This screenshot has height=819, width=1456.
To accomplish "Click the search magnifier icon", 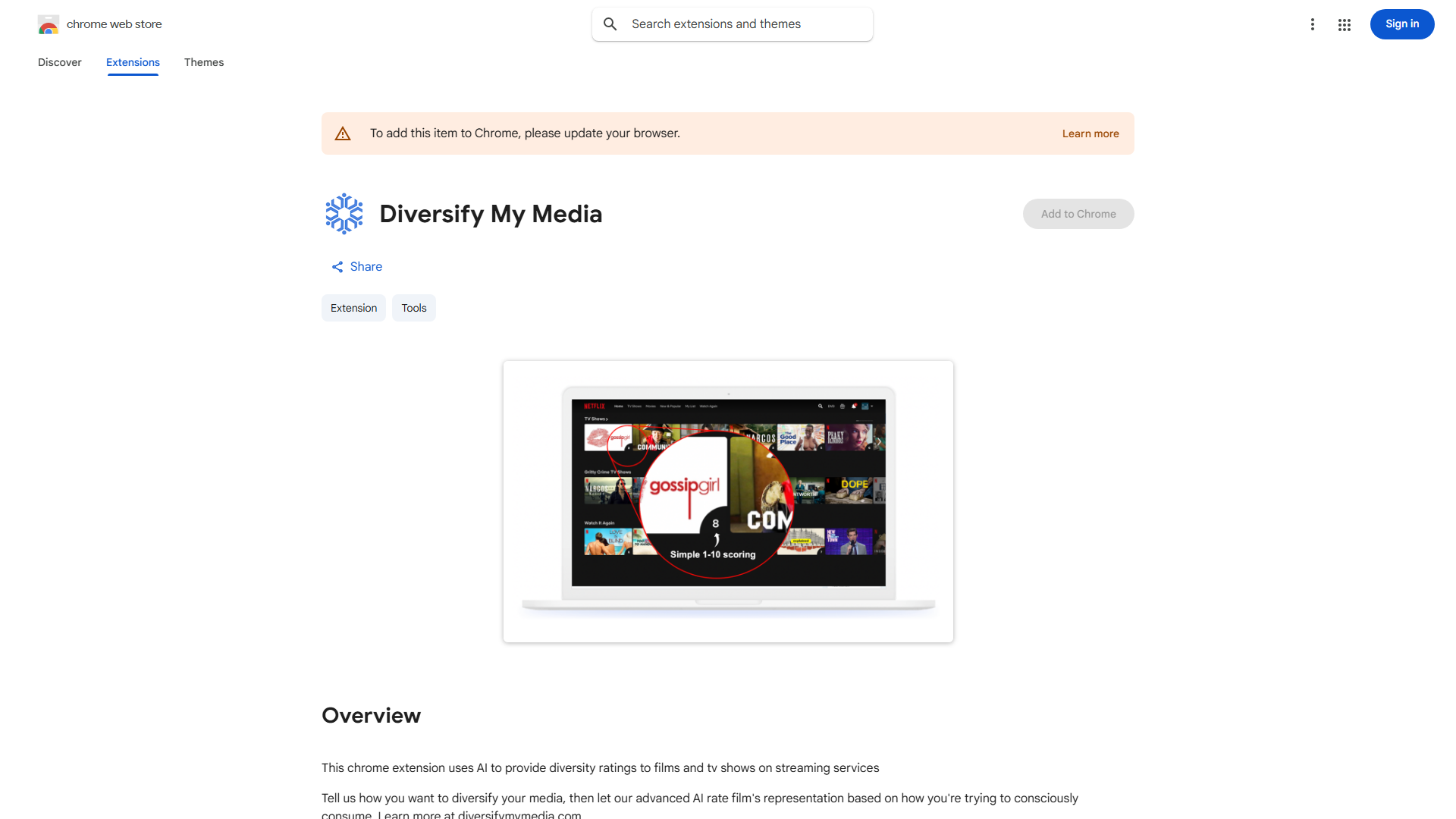I will pyautogui.click(x=610, y=24).
